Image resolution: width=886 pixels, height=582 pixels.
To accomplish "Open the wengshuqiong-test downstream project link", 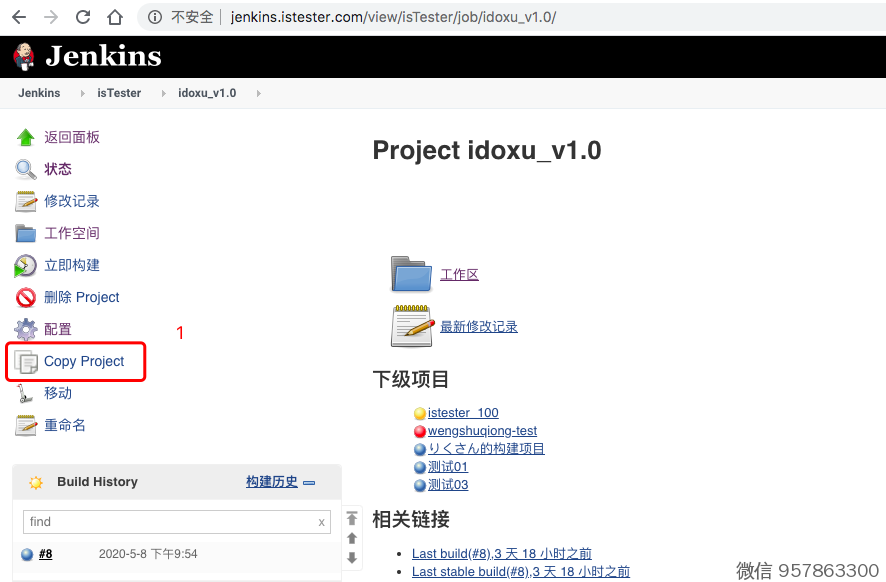I will coord(482,431).
